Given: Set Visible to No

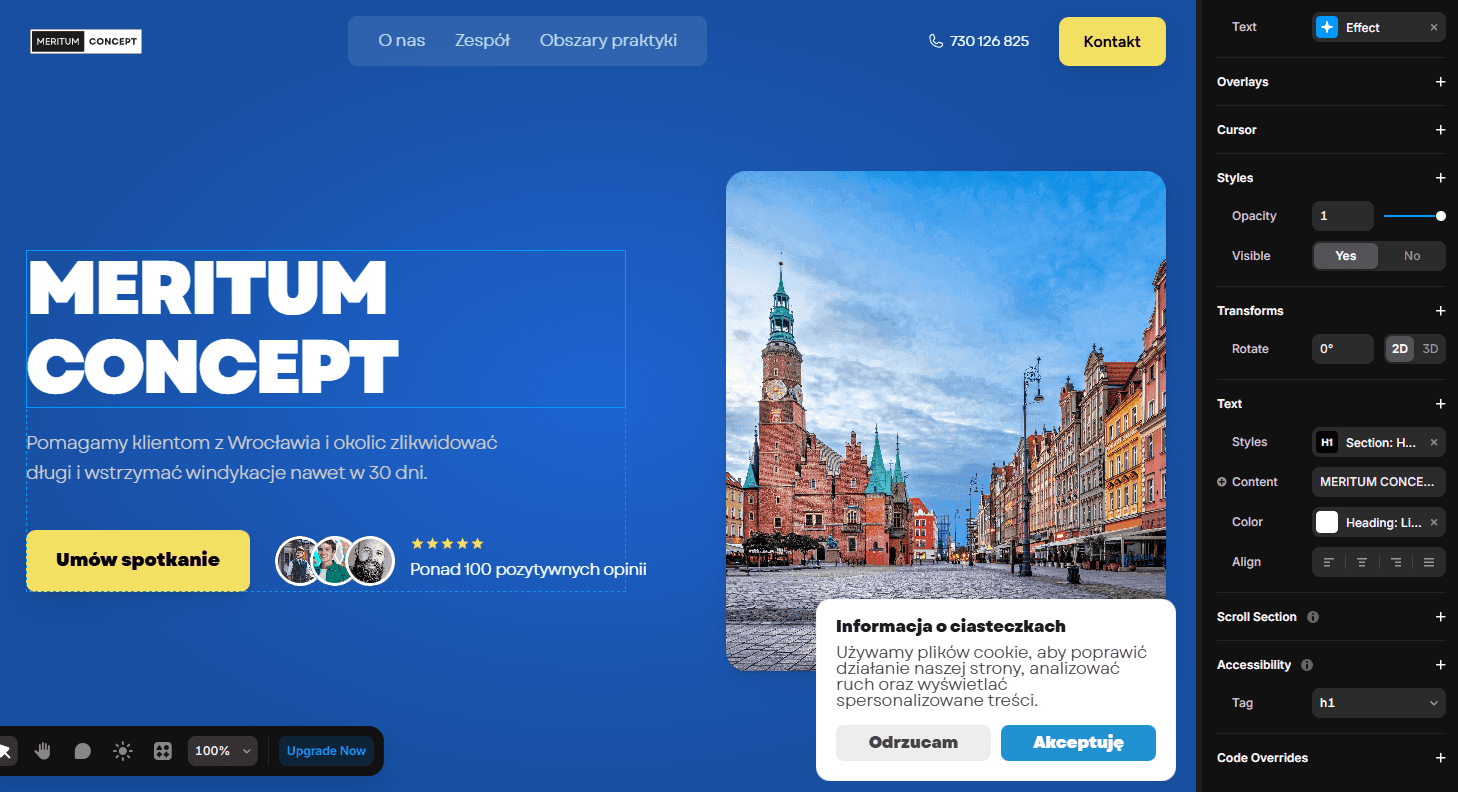Looking at the screenshot, I should (x=1412, y=256).
